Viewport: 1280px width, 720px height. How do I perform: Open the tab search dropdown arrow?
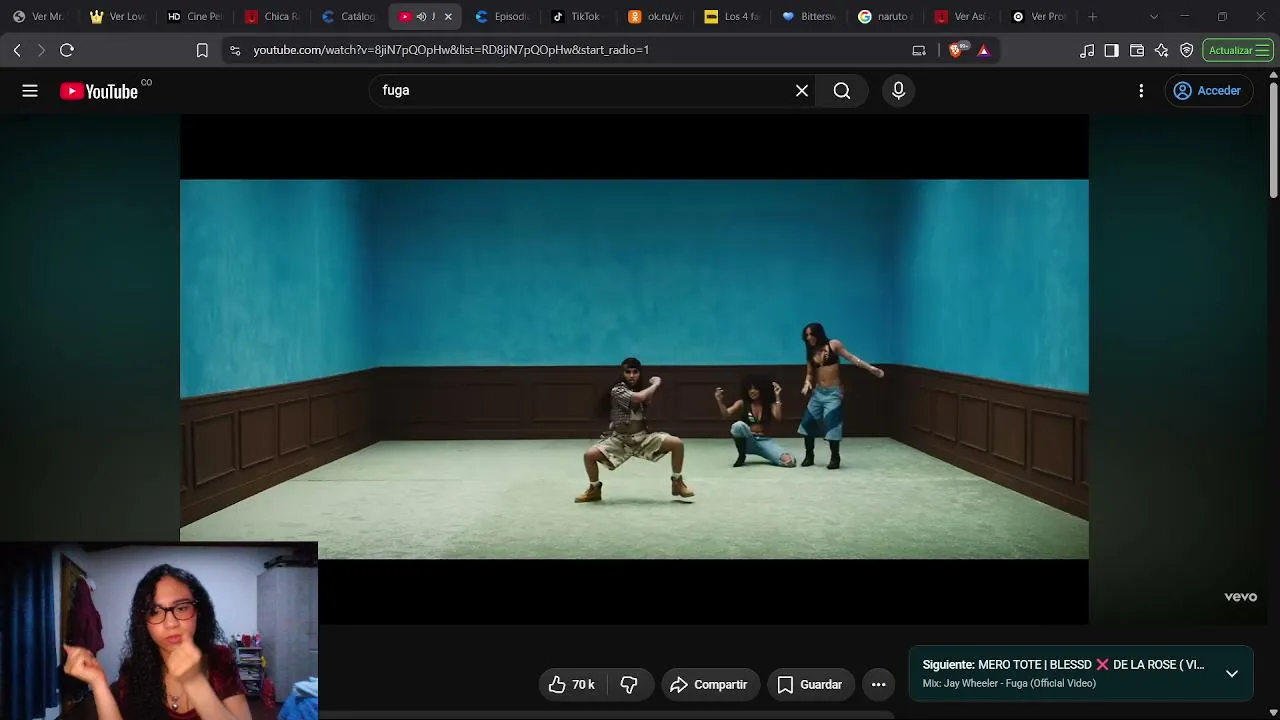(1154, 16)
